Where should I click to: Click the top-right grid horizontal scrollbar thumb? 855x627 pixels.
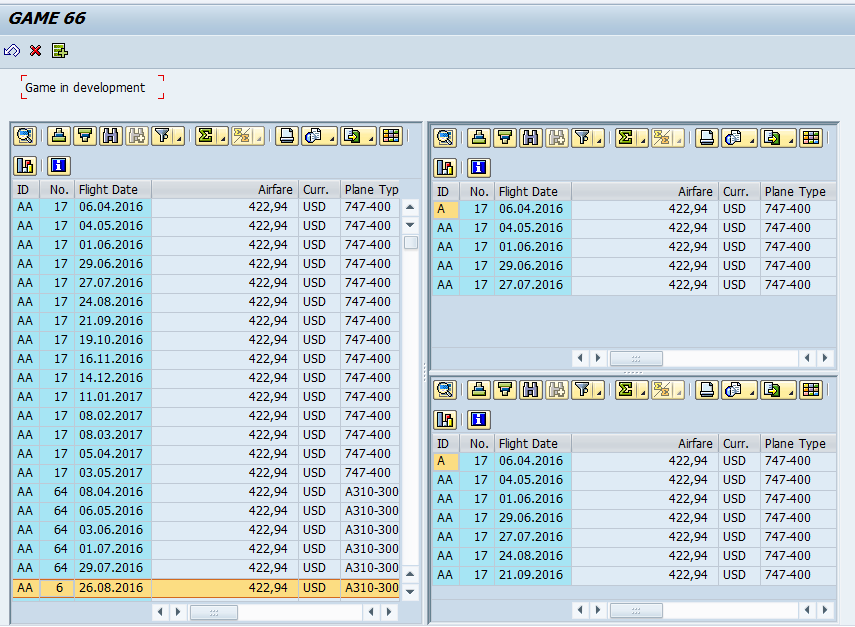pos(636,358)
